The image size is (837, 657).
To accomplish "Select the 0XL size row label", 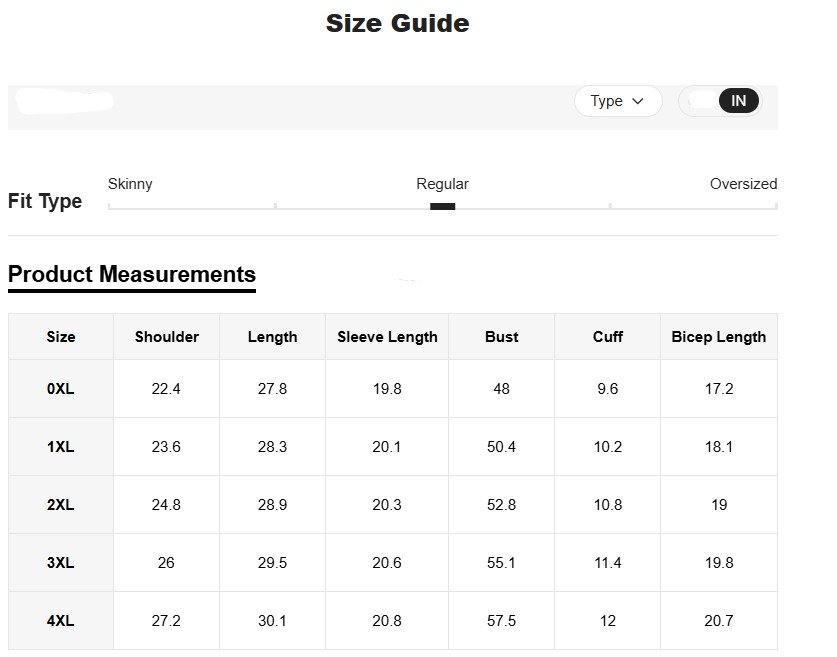I will [61, 389].
